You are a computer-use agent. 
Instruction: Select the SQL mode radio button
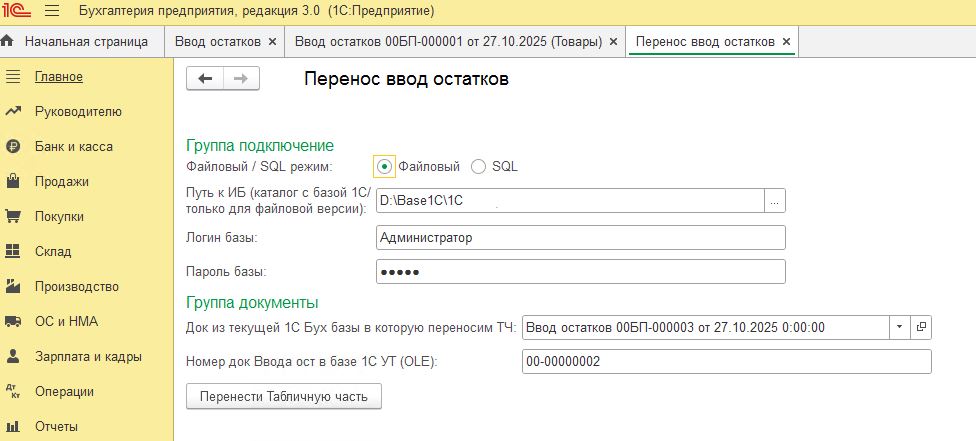(478, 167)
